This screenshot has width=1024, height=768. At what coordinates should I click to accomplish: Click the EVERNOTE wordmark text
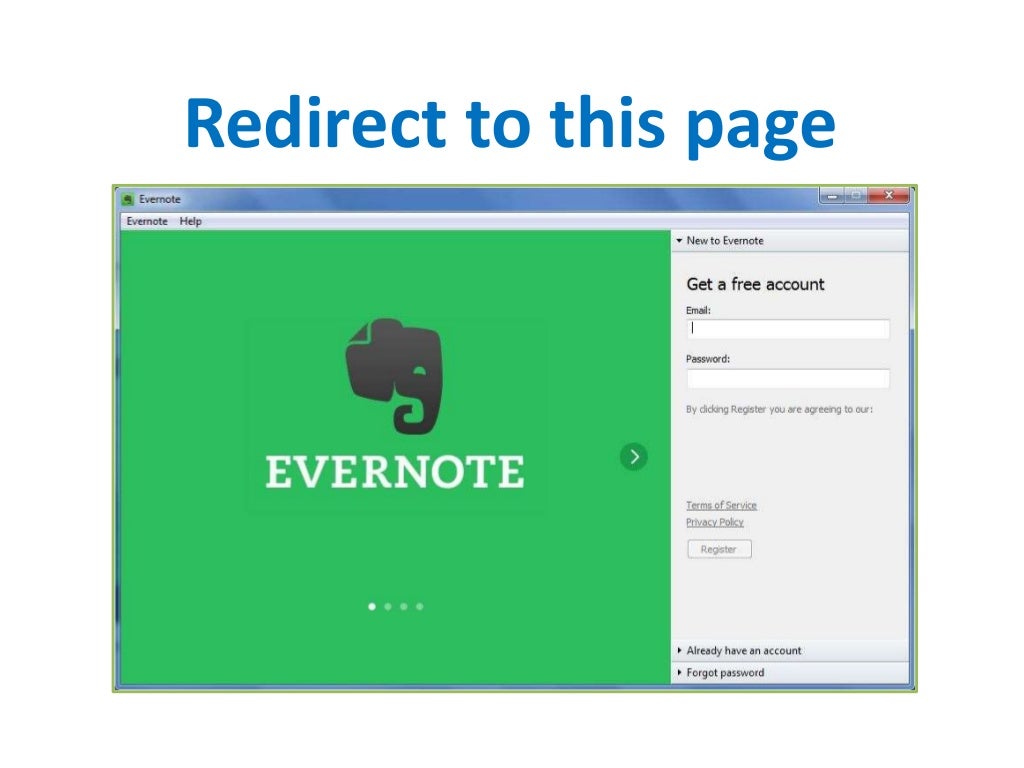tap(394, 472)
